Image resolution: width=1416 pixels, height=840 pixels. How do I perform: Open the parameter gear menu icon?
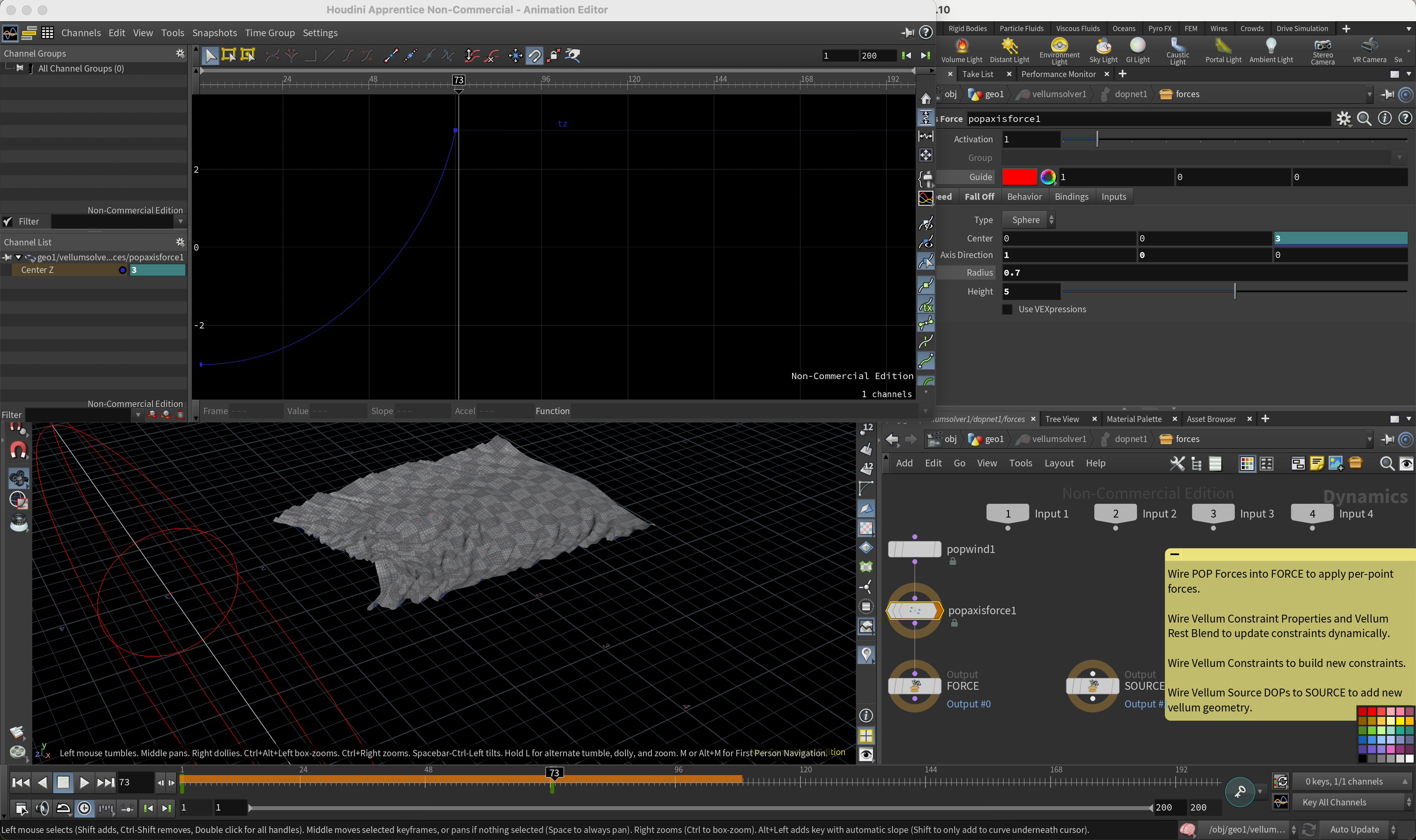click(x=1344, y=118)
